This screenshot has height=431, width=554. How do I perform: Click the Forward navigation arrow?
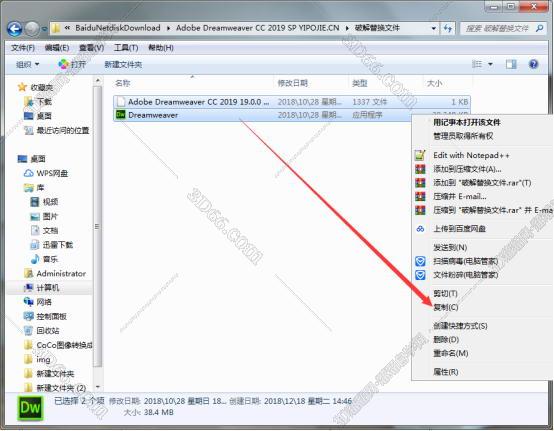point(32,29)
